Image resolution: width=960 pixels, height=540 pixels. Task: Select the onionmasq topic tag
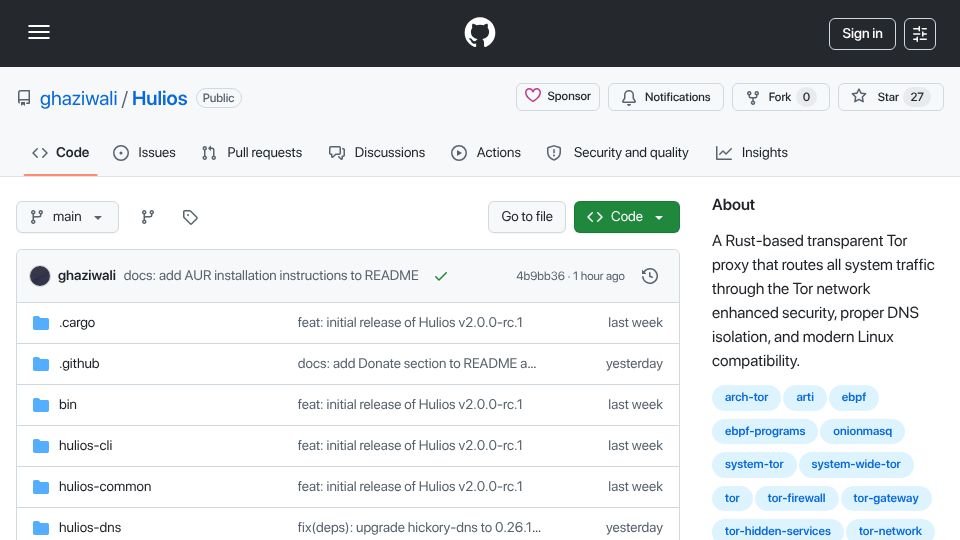click(862, 431)
